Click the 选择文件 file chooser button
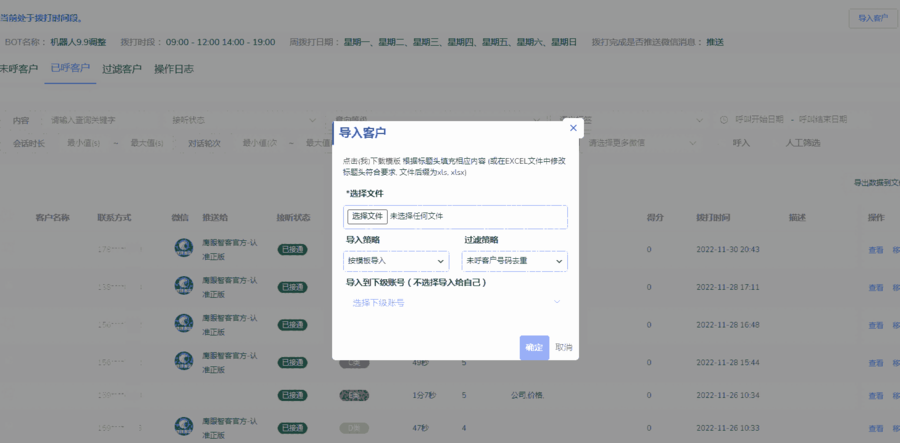Viewport: 900px width, 443px height. point(367,216)
